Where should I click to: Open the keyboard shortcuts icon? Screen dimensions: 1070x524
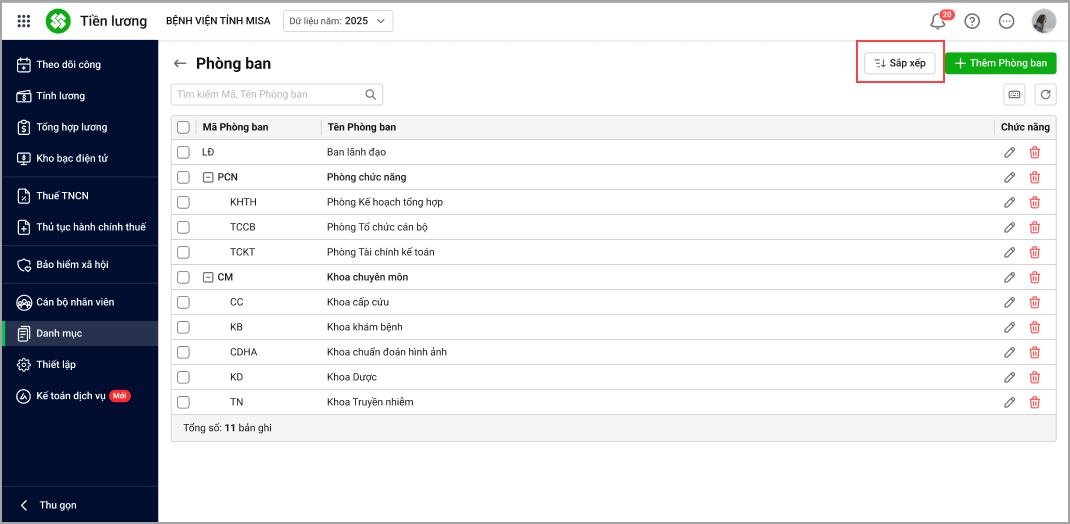pyautogui.click(x=1015, y=94)
